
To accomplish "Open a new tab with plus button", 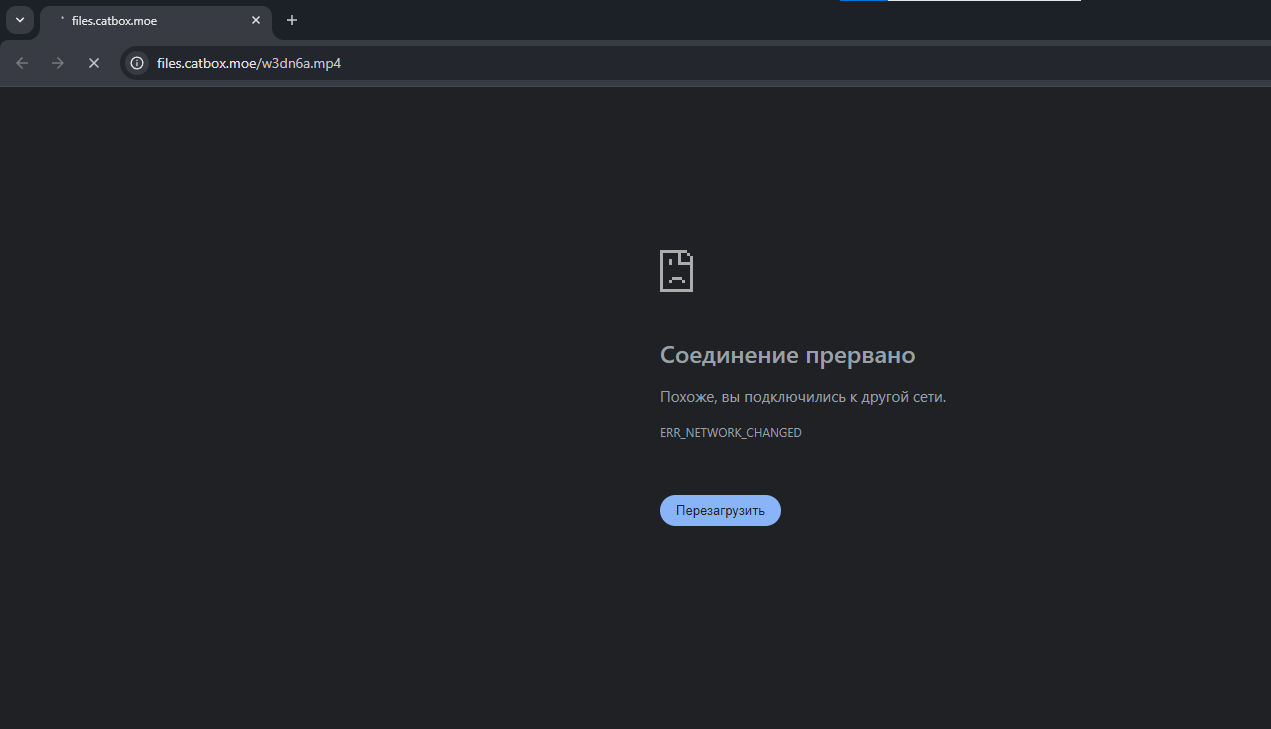I will [x=292, y=20].
